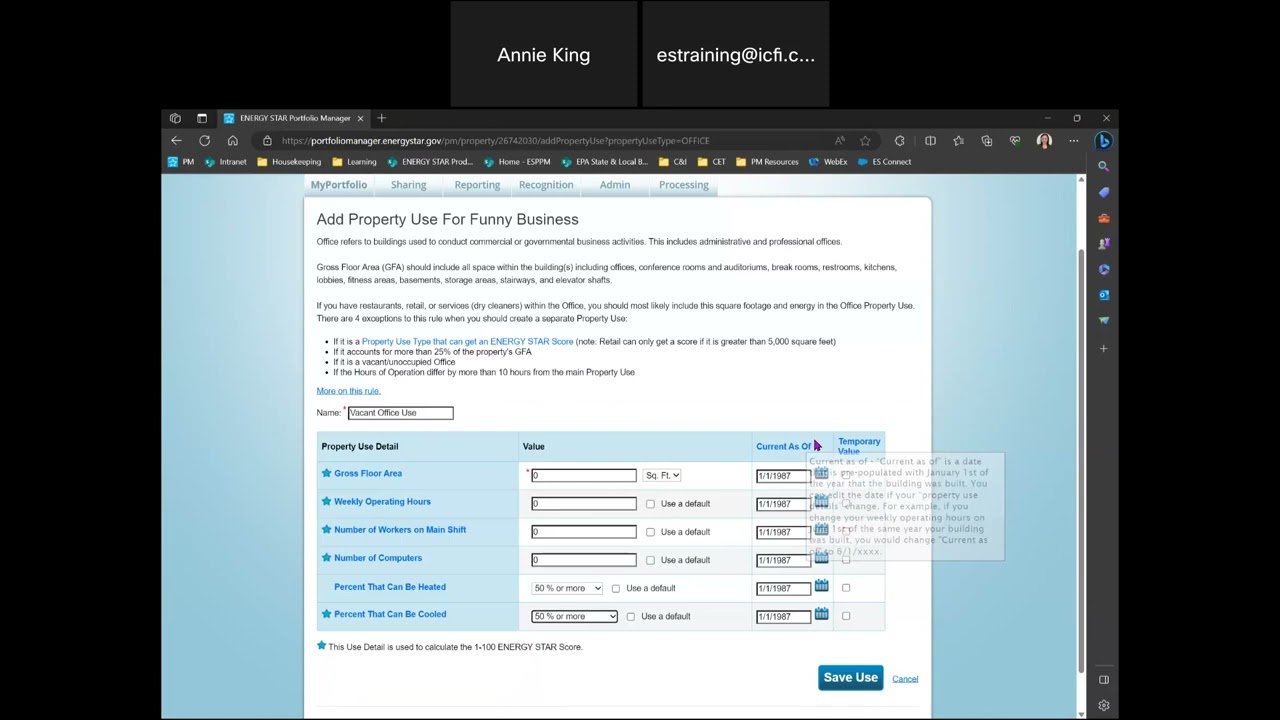The height and width of the screenshot is (720, 1280).
Task: Open the Housekeeping bookmarks folder
Action: pyautogui.click(x=289, y=162)
